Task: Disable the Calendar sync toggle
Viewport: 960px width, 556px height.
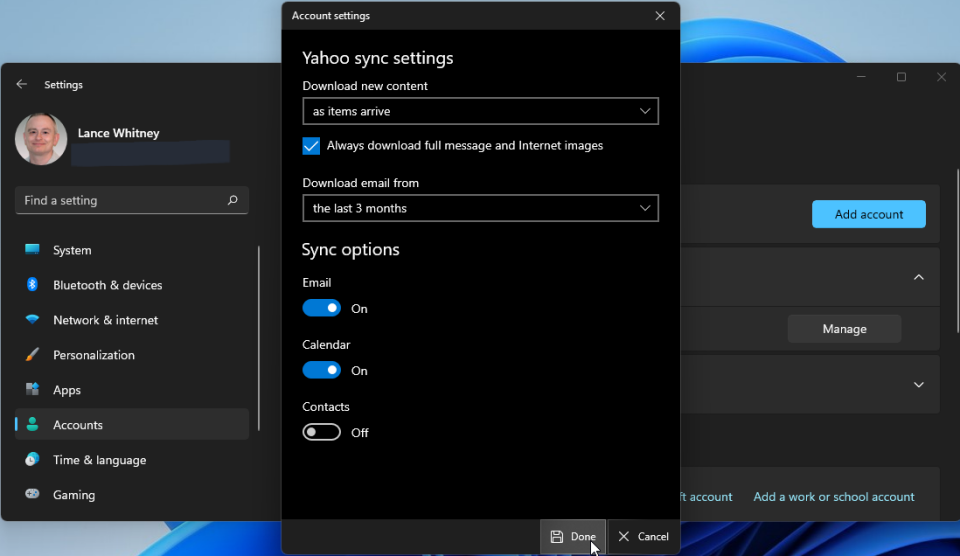Action: click(x=322, y=371)
